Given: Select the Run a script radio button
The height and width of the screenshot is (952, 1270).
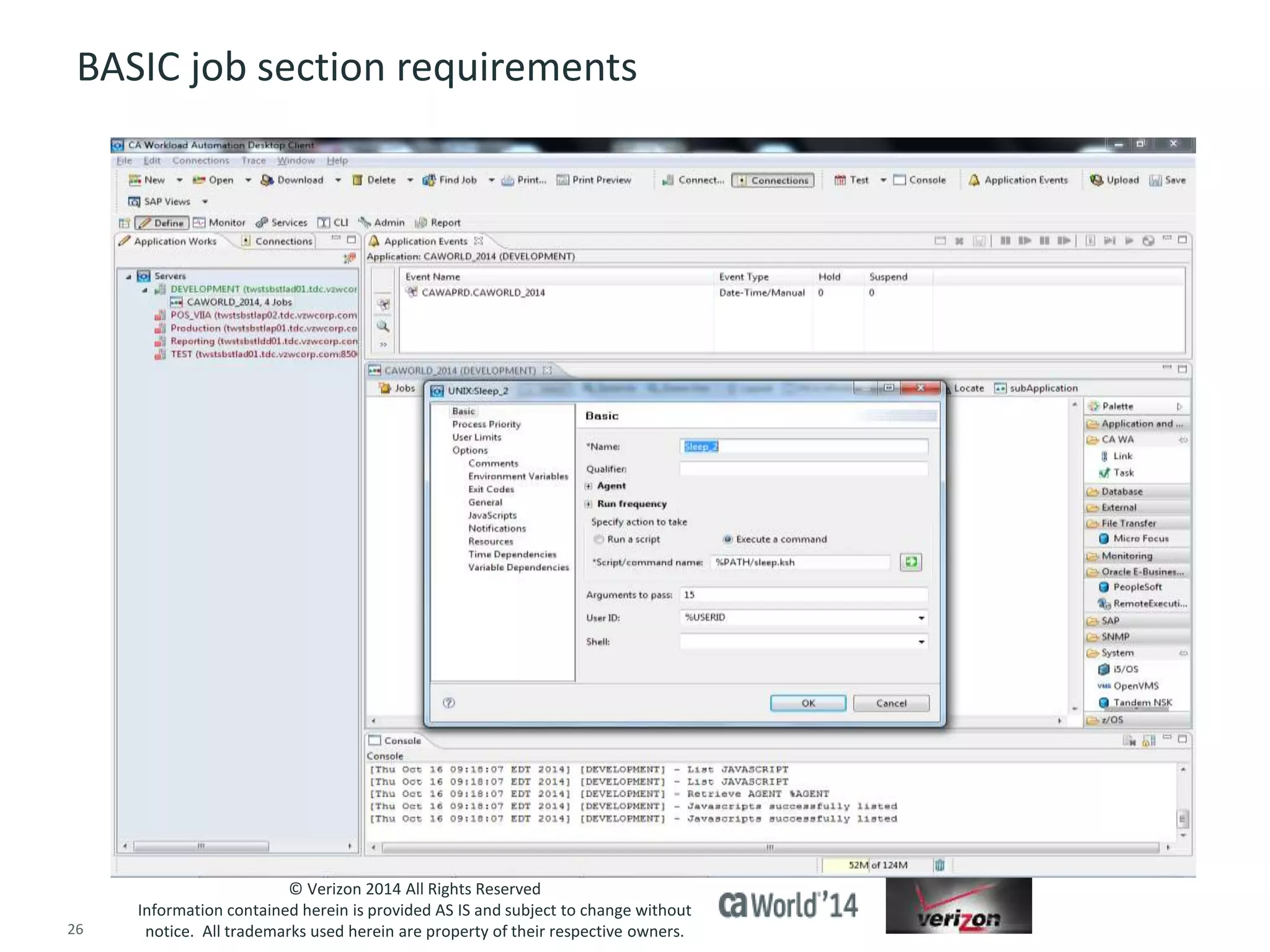Looking at the screenshot, I should (599, 539).
